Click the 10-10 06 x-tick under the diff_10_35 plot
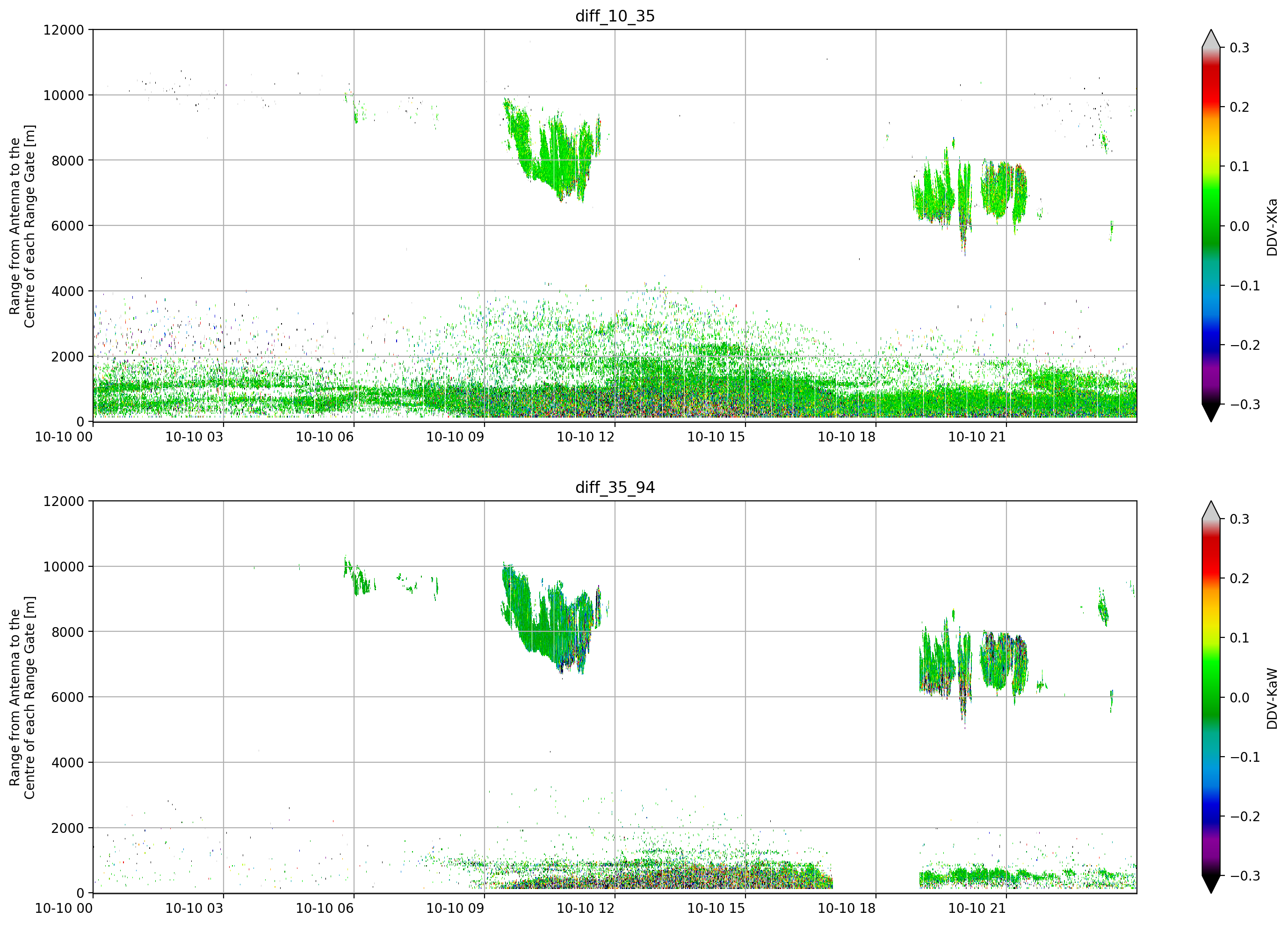Viewport: 1288px width, 925px height. point(325,437)
